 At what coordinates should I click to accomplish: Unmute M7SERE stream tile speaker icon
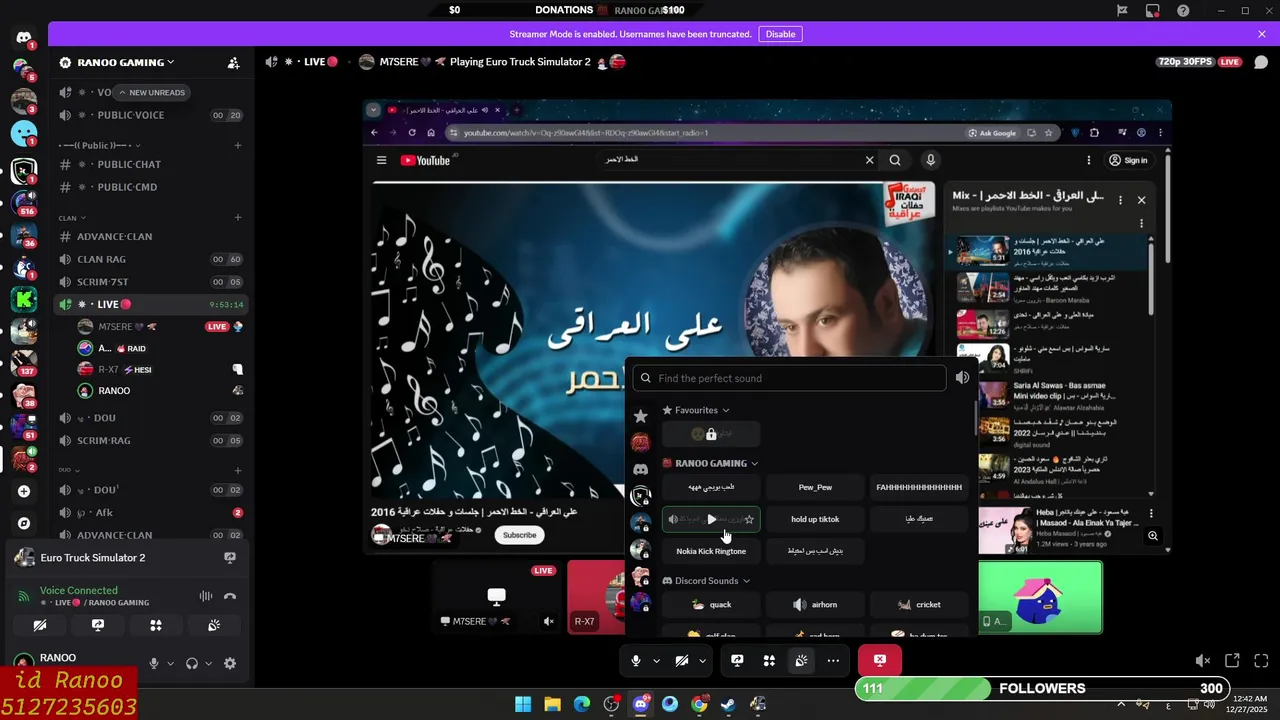tap(548, 621)
